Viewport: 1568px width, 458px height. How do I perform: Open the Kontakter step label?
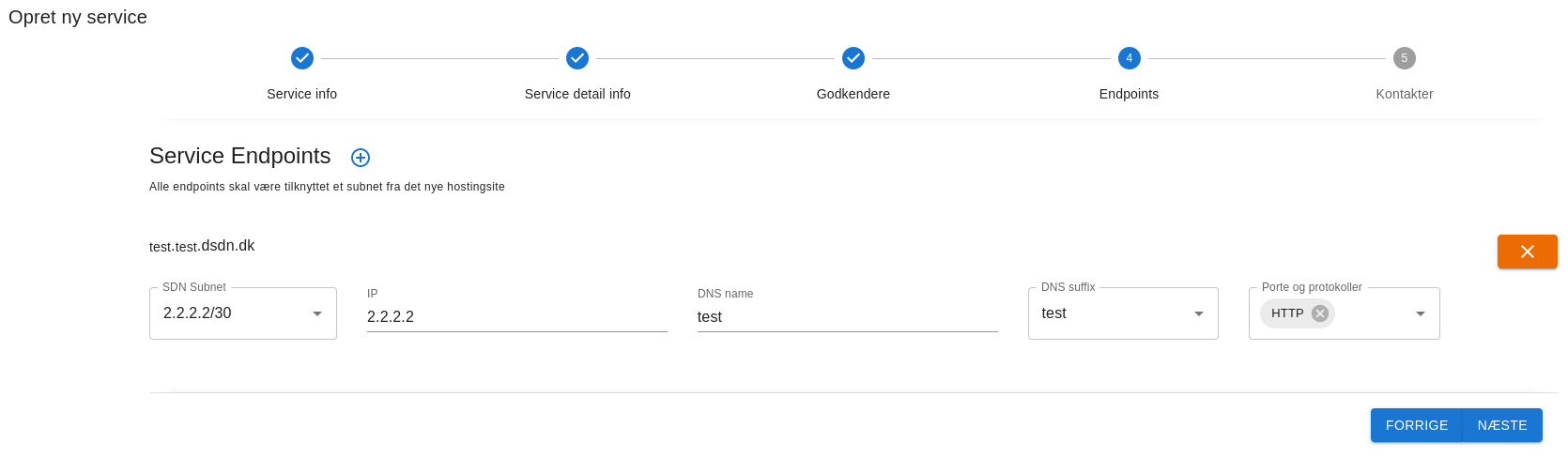[1404, 94]
